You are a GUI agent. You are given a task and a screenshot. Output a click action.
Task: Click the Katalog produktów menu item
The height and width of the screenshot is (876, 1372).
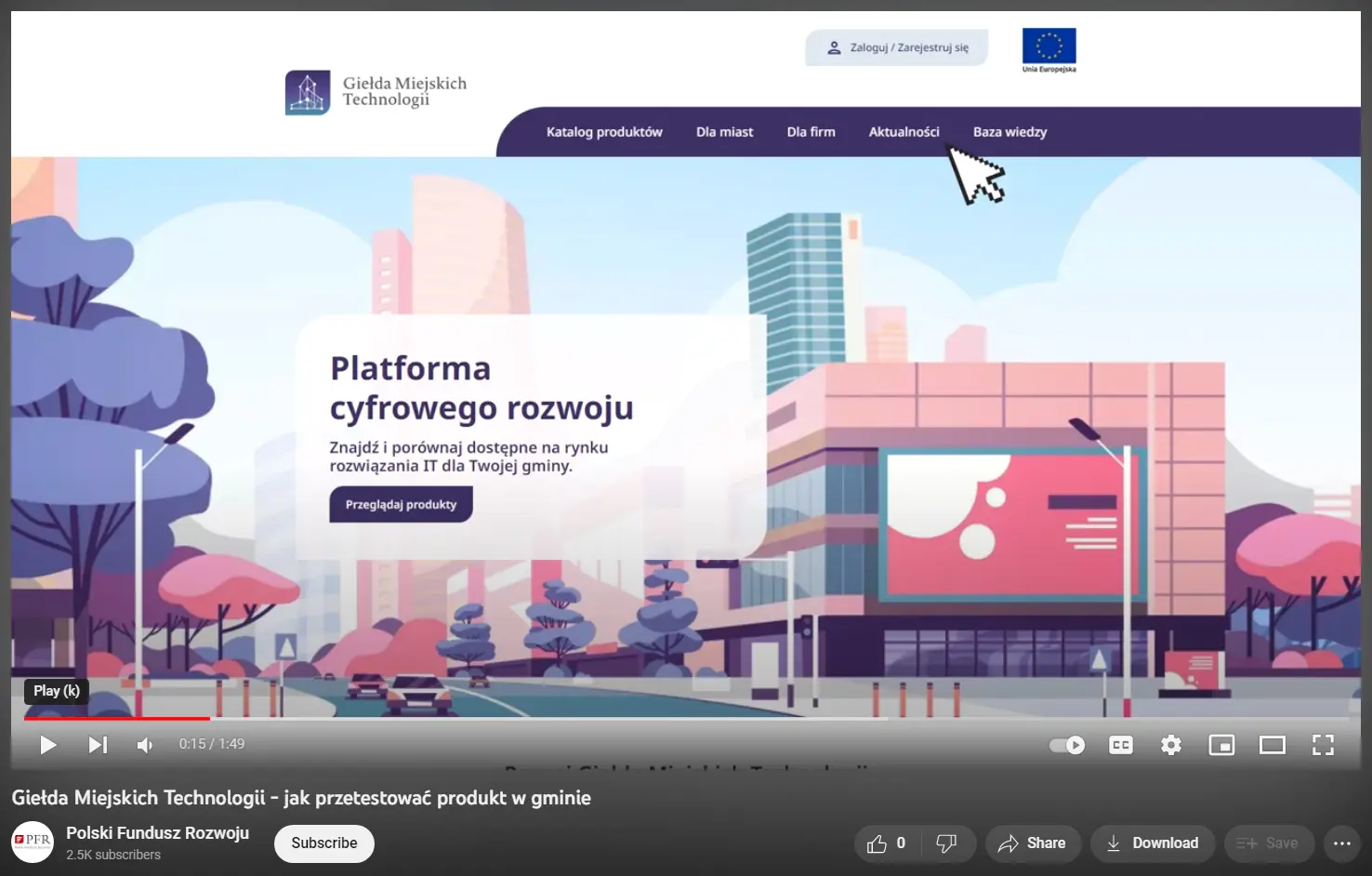tap(604, 132)
